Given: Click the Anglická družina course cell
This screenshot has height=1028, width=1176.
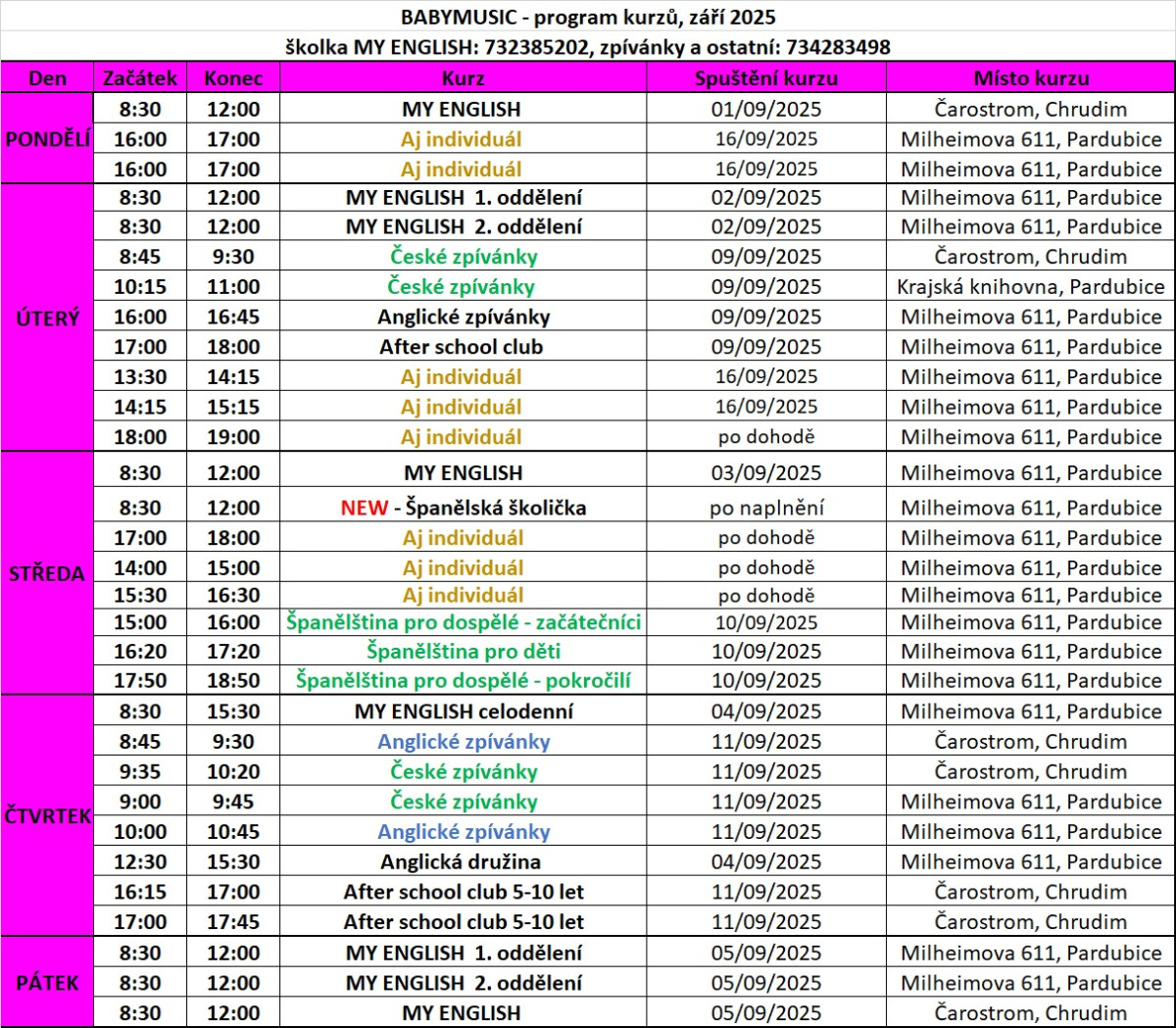Looking at the screenshot, I should tap(463, 862).
